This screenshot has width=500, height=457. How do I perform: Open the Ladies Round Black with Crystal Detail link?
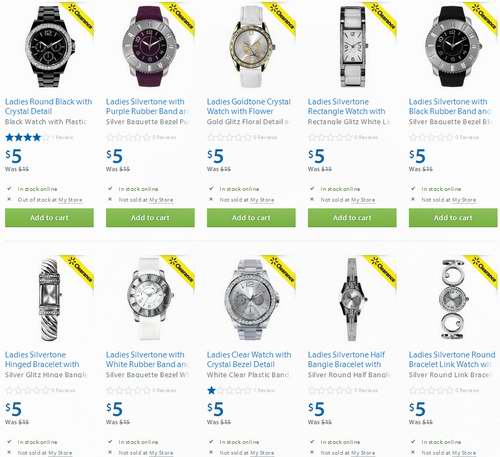pyautogui.click(x=48, y=106)
